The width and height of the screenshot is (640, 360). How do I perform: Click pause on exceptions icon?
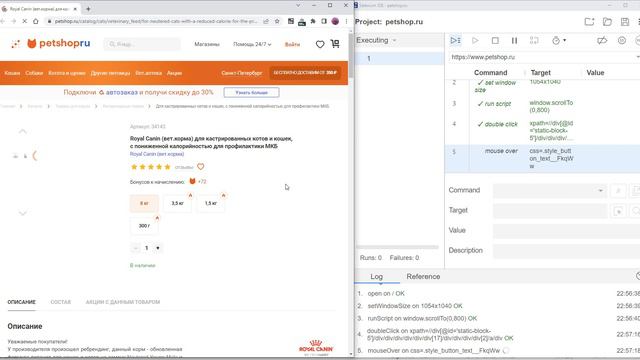pos(622,40)
